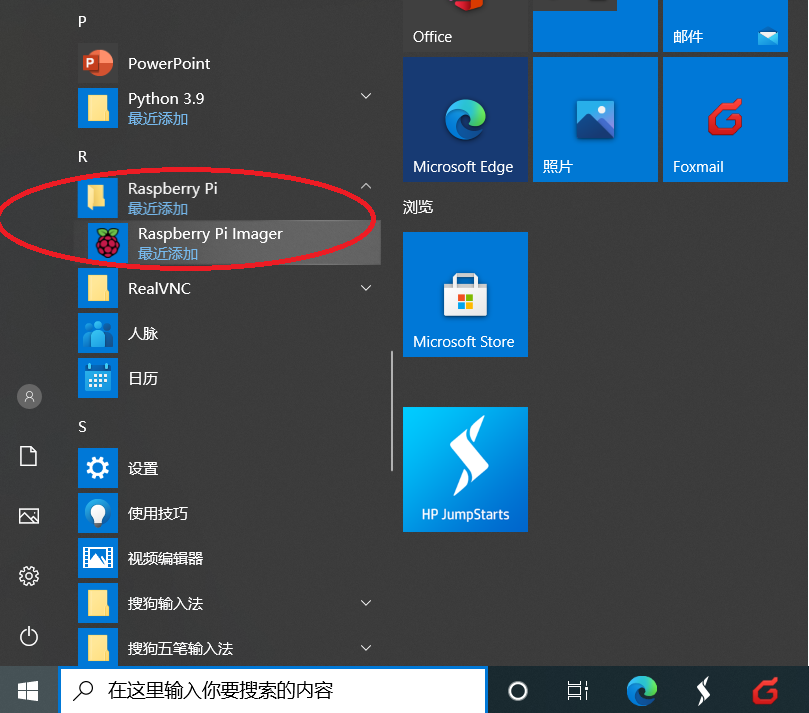
Task: Click the power button in the sidebar
Action: point(28,636)
